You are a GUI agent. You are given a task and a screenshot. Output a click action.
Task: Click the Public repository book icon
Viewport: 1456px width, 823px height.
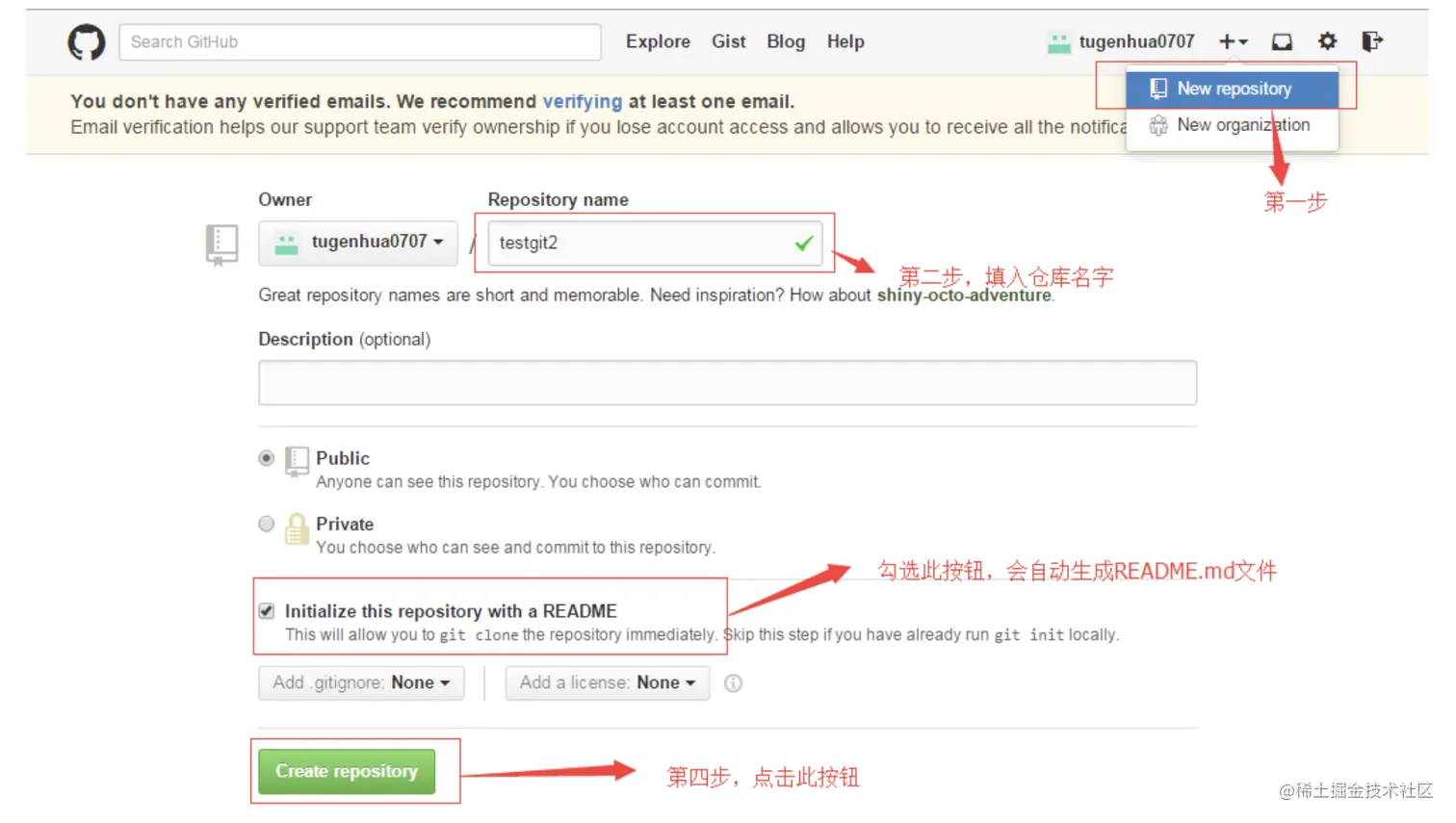[x=298, y=461]
